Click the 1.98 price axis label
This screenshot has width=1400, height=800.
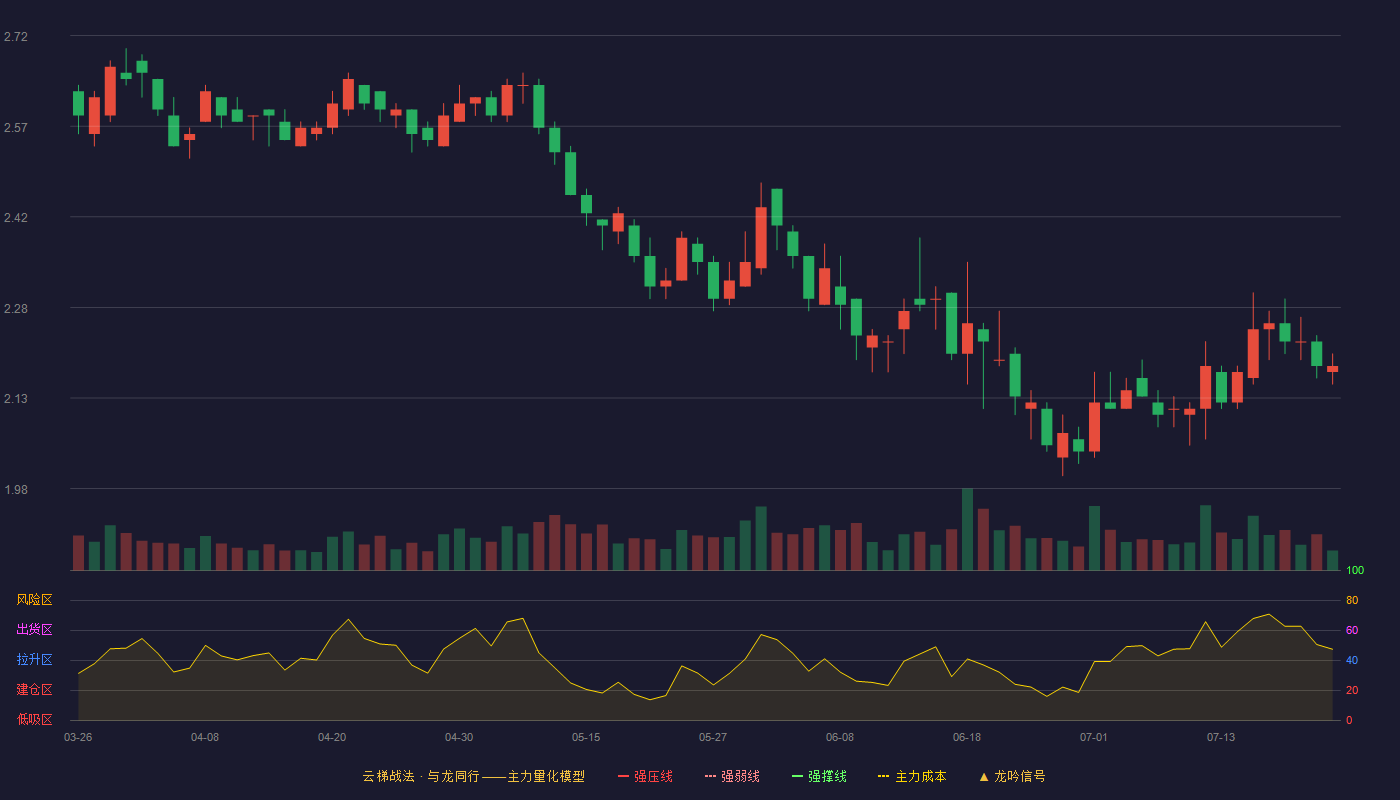16,490
